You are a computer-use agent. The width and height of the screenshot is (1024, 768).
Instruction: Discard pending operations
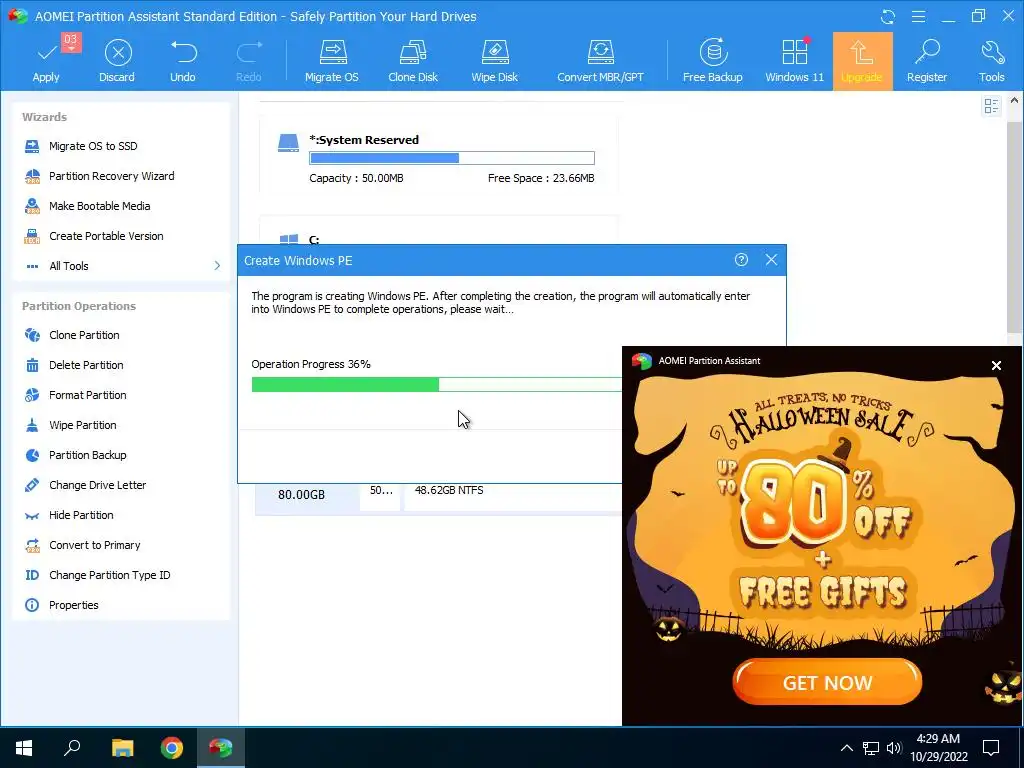tap(118, 61)
